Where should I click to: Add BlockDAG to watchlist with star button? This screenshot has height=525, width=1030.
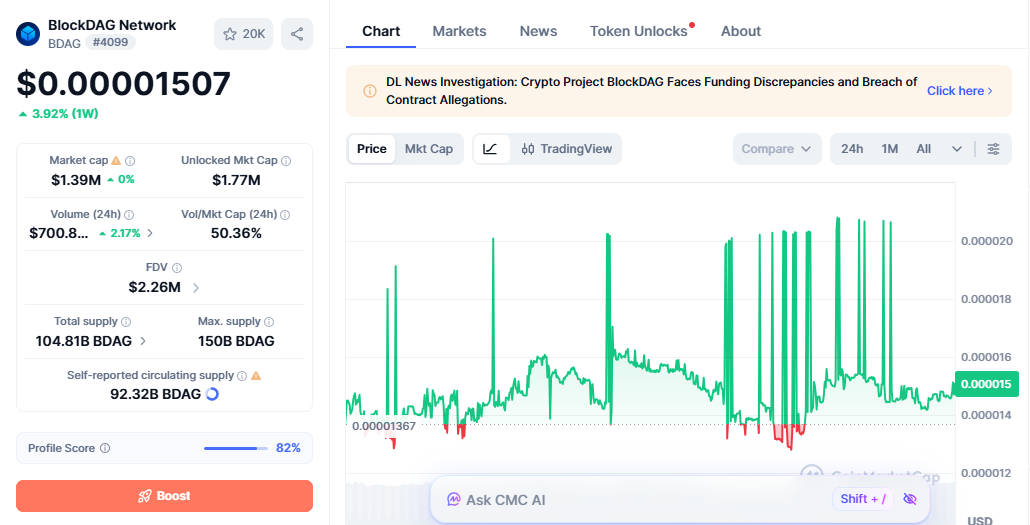pos(244,34)
